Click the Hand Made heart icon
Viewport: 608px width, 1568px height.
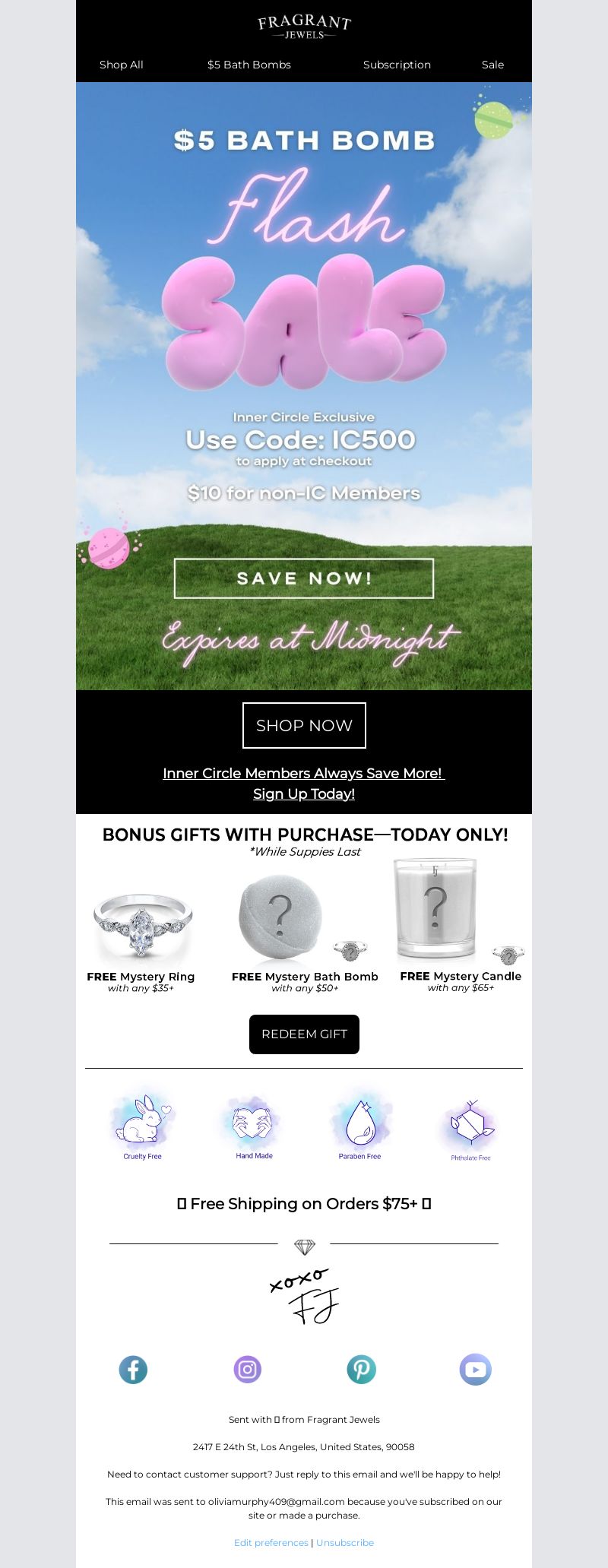coord(254,1123)
